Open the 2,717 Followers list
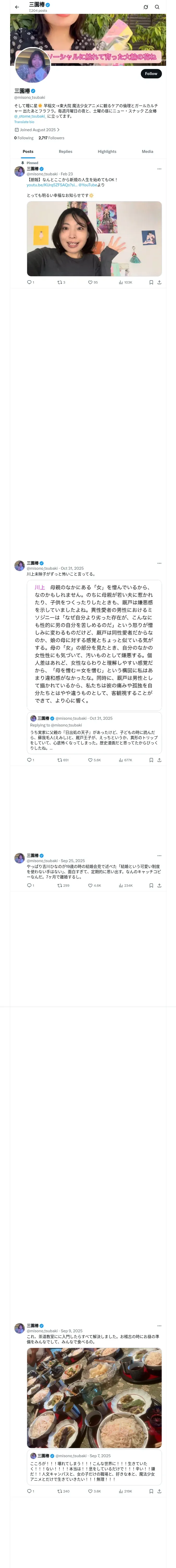This screenshot has height=1568, width=176. pyautogui.click(x=52, y=138)
